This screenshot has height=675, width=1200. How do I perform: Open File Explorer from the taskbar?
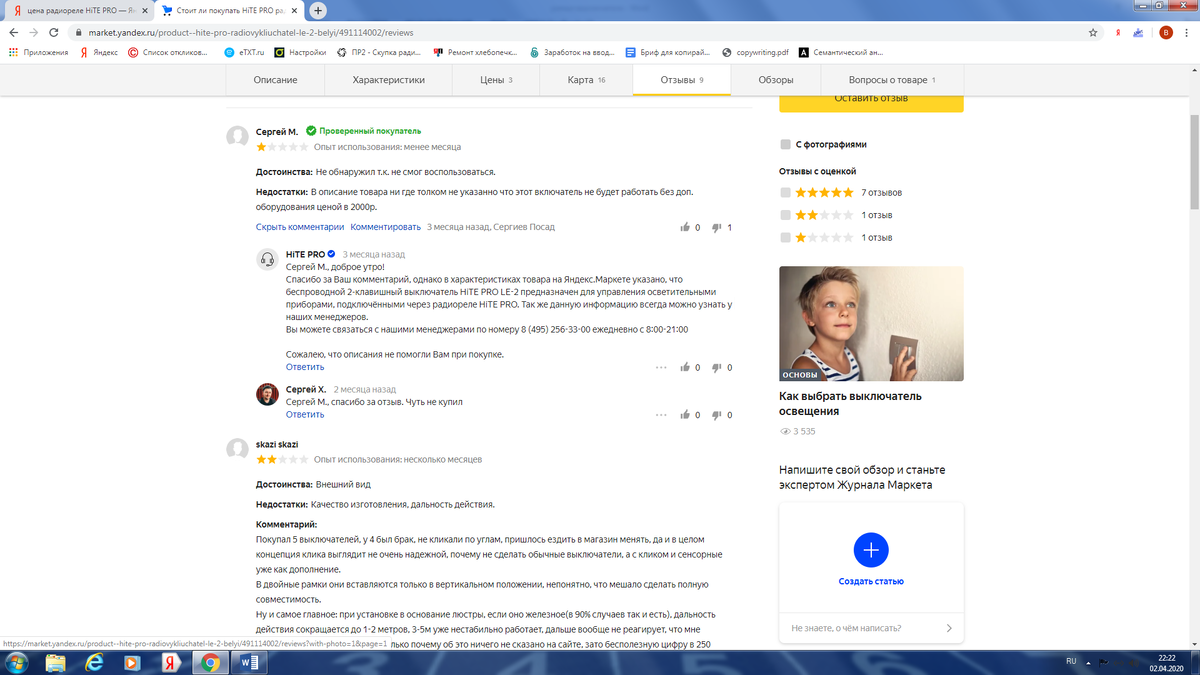57,662
